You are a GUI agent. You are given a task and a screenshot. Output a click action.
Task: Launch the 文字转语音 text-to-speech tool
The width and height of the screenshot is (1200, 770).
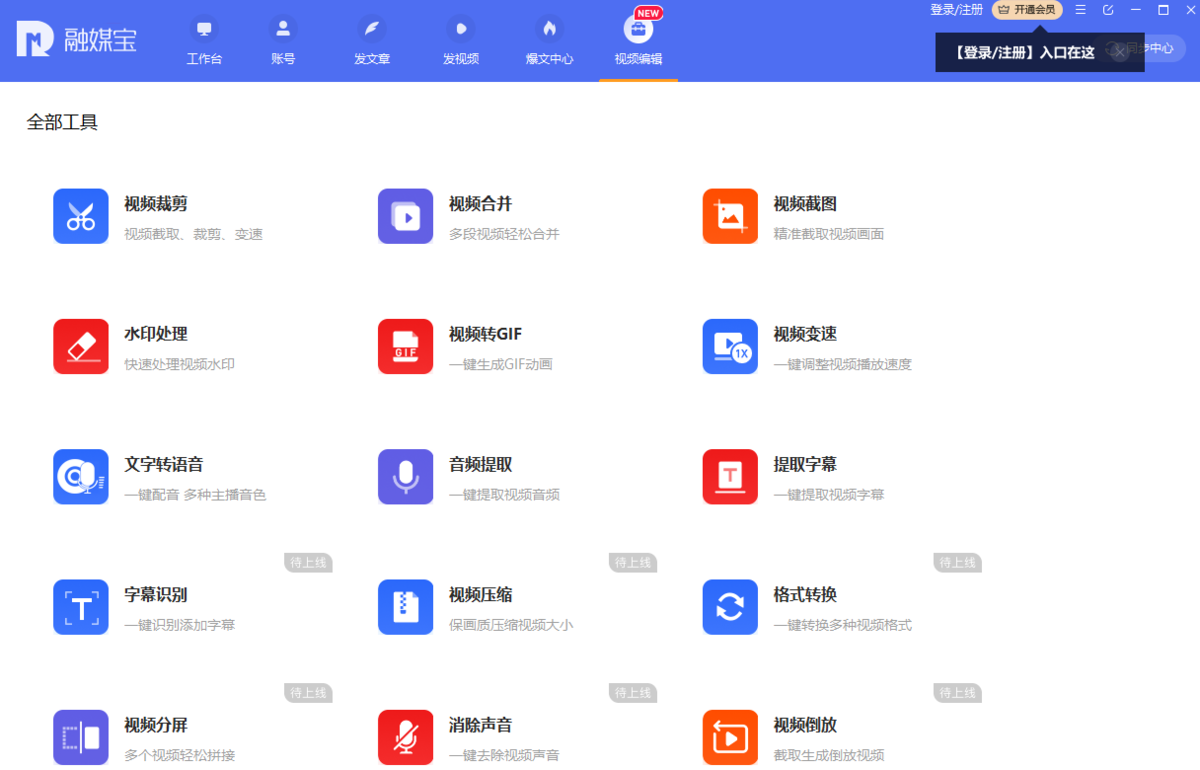(140, 477)
